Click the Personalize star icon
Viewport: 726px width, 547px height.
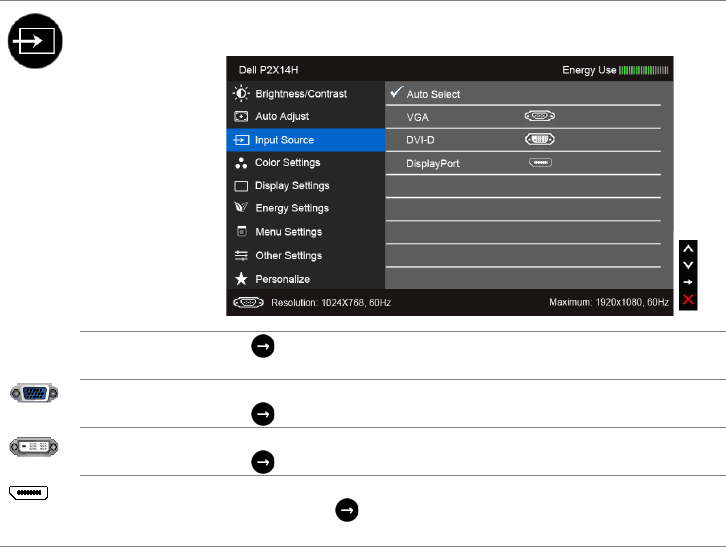click(x=241, y=278)
